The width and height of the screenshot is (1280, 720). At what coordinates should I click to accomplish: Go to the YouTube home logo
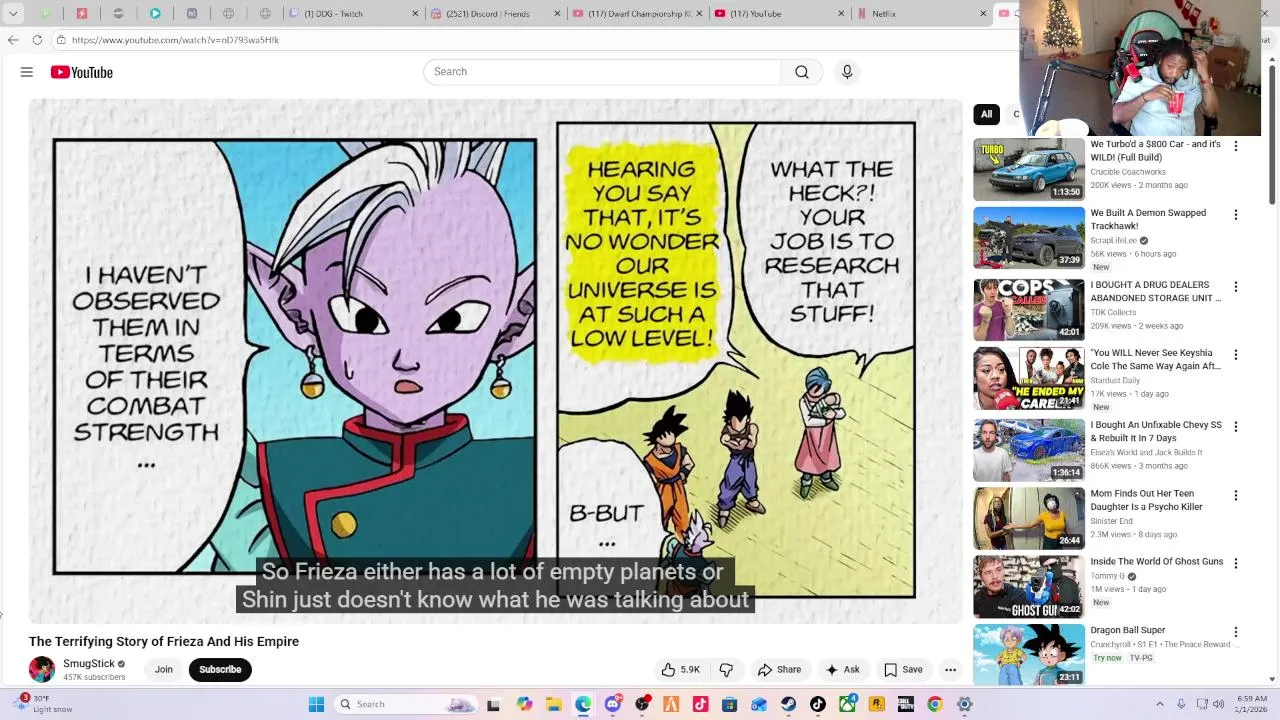click(x=82, y=72)
